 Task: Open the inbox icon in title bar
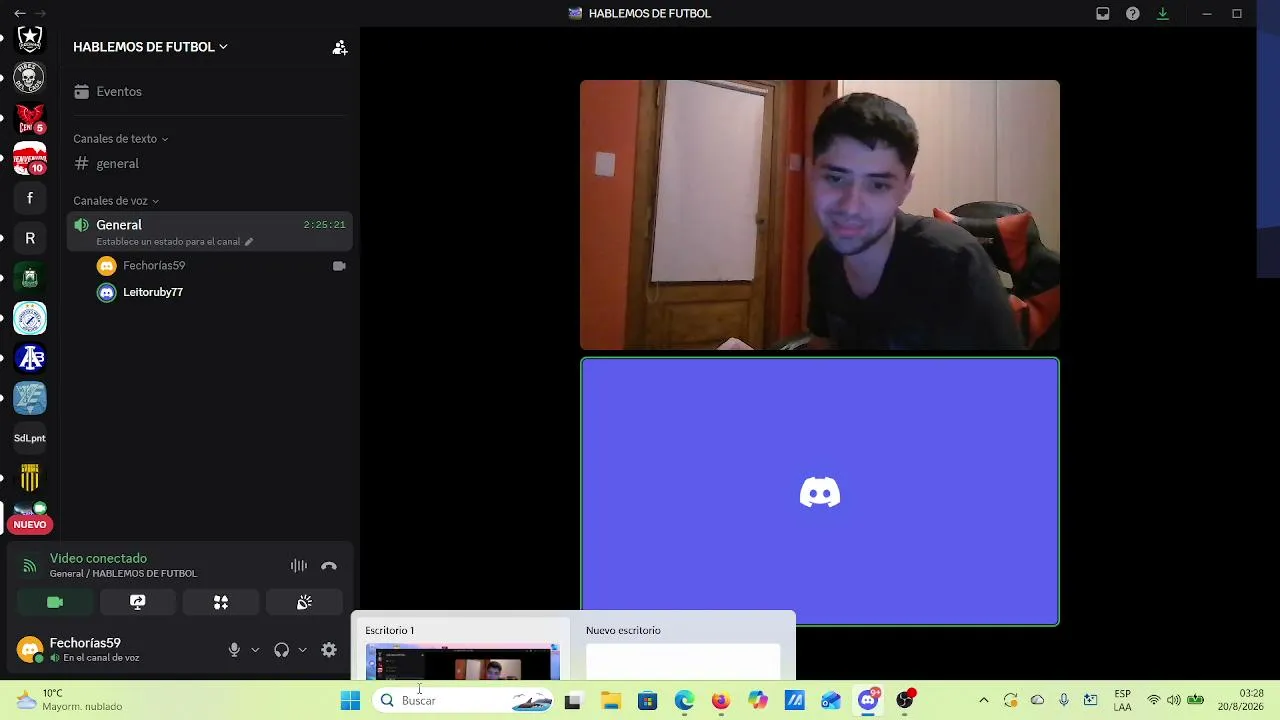coord(1103,14)
